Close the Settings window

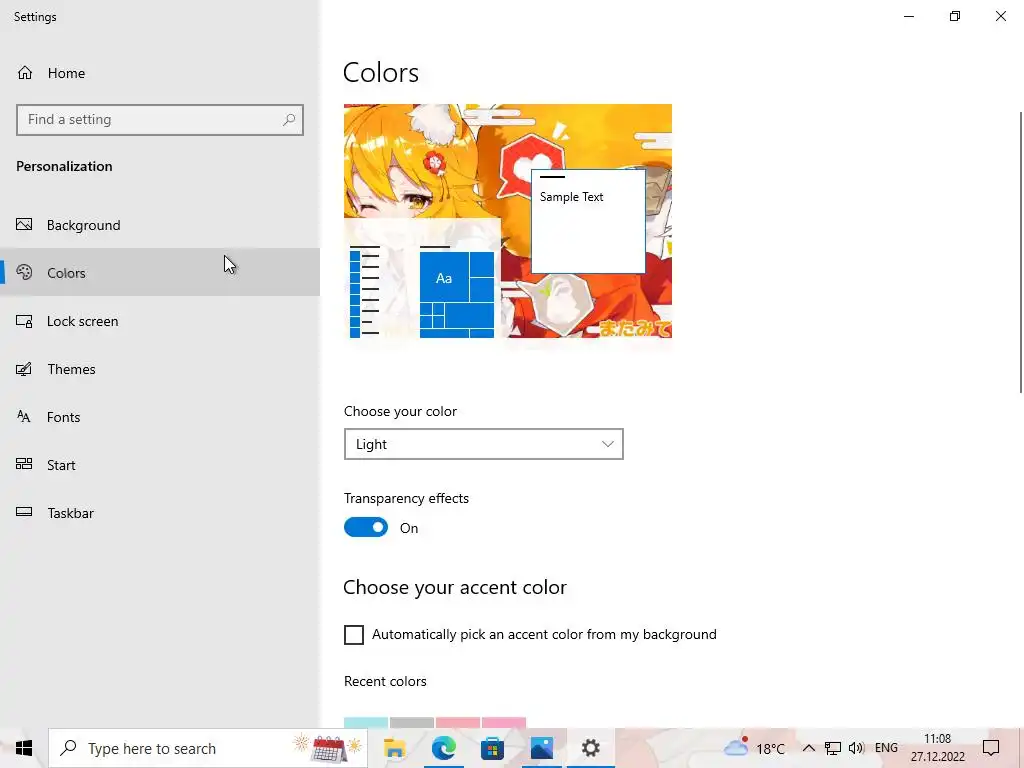click(1000, 16)
